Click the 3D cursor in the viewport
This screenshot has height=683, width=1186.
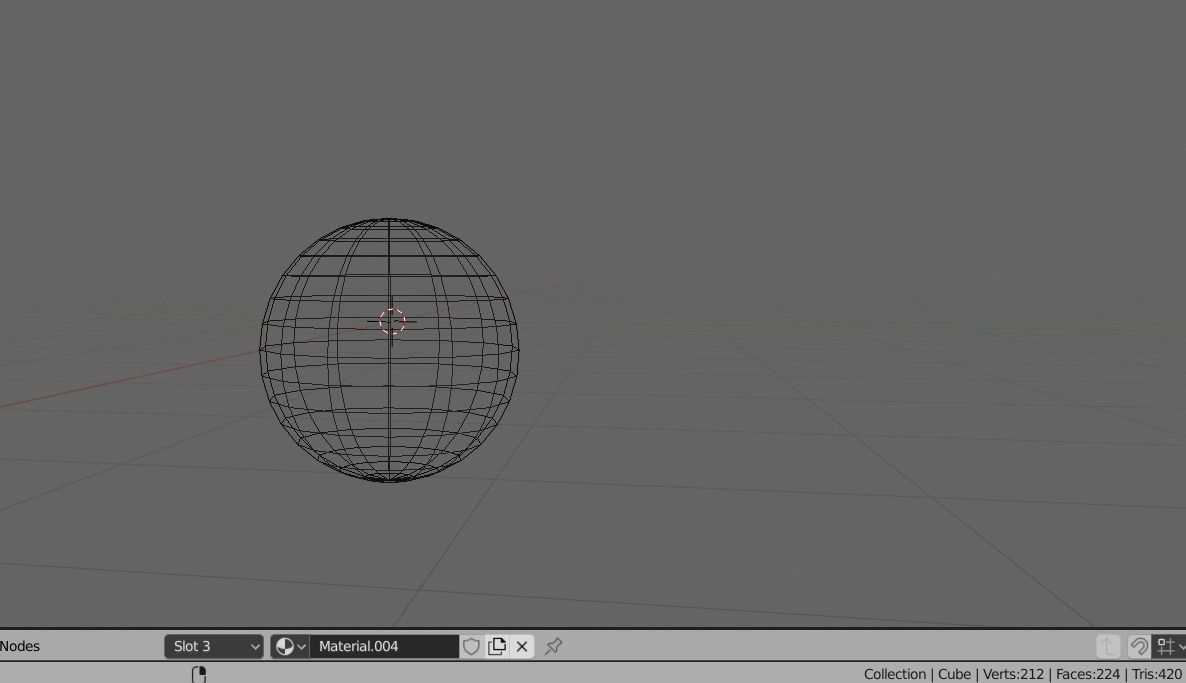[x=391, y=321]
